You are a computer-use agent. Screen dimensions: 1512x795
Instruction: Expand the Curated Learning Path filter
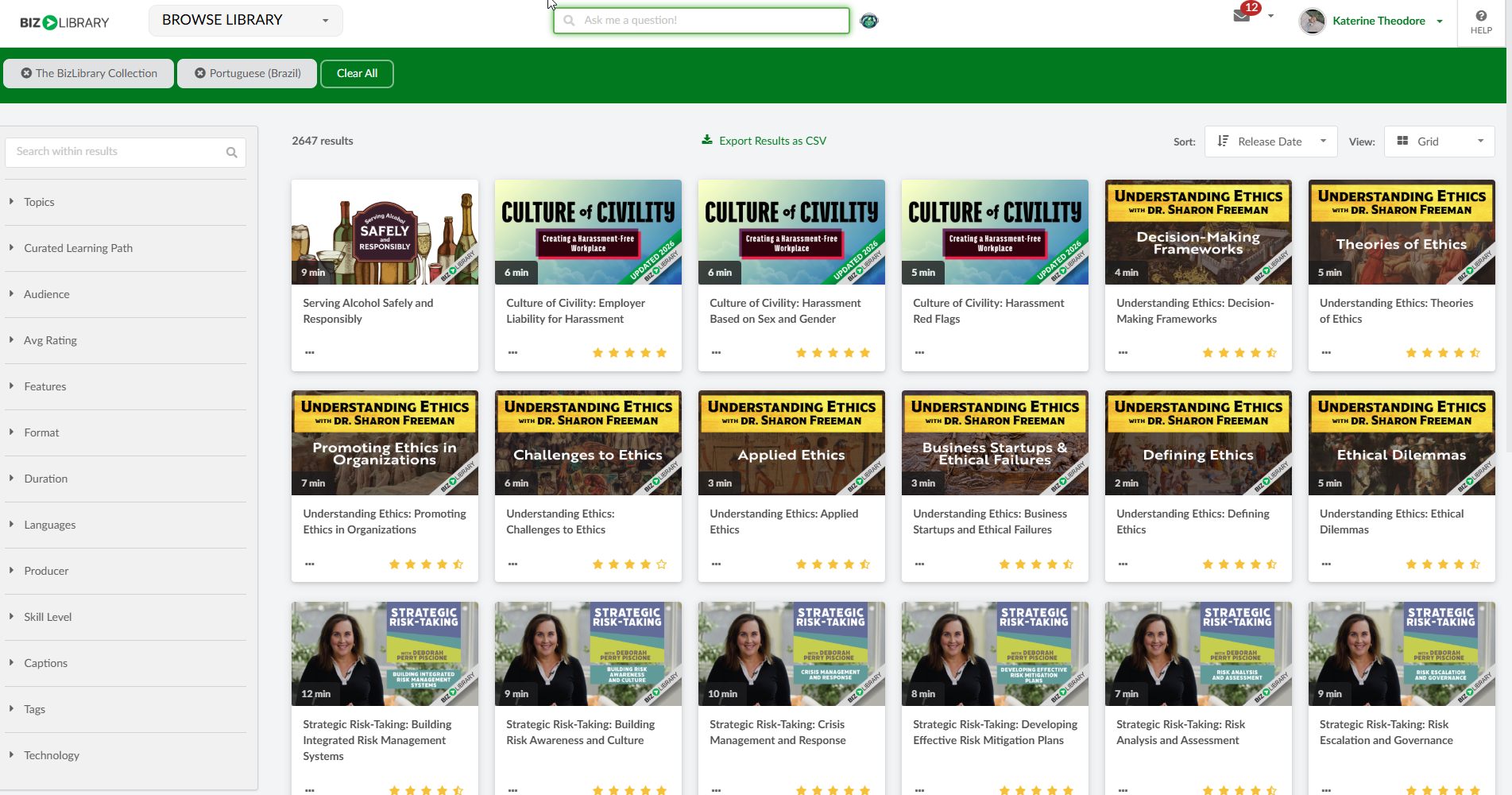[x=126, y=248]
